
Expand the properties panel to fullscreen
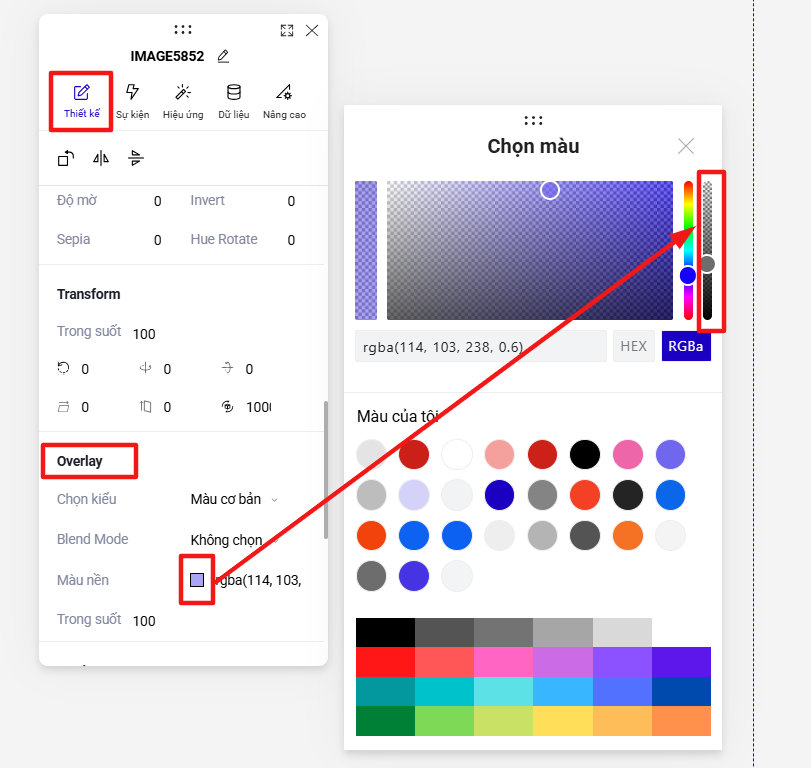tap(287, 31)
